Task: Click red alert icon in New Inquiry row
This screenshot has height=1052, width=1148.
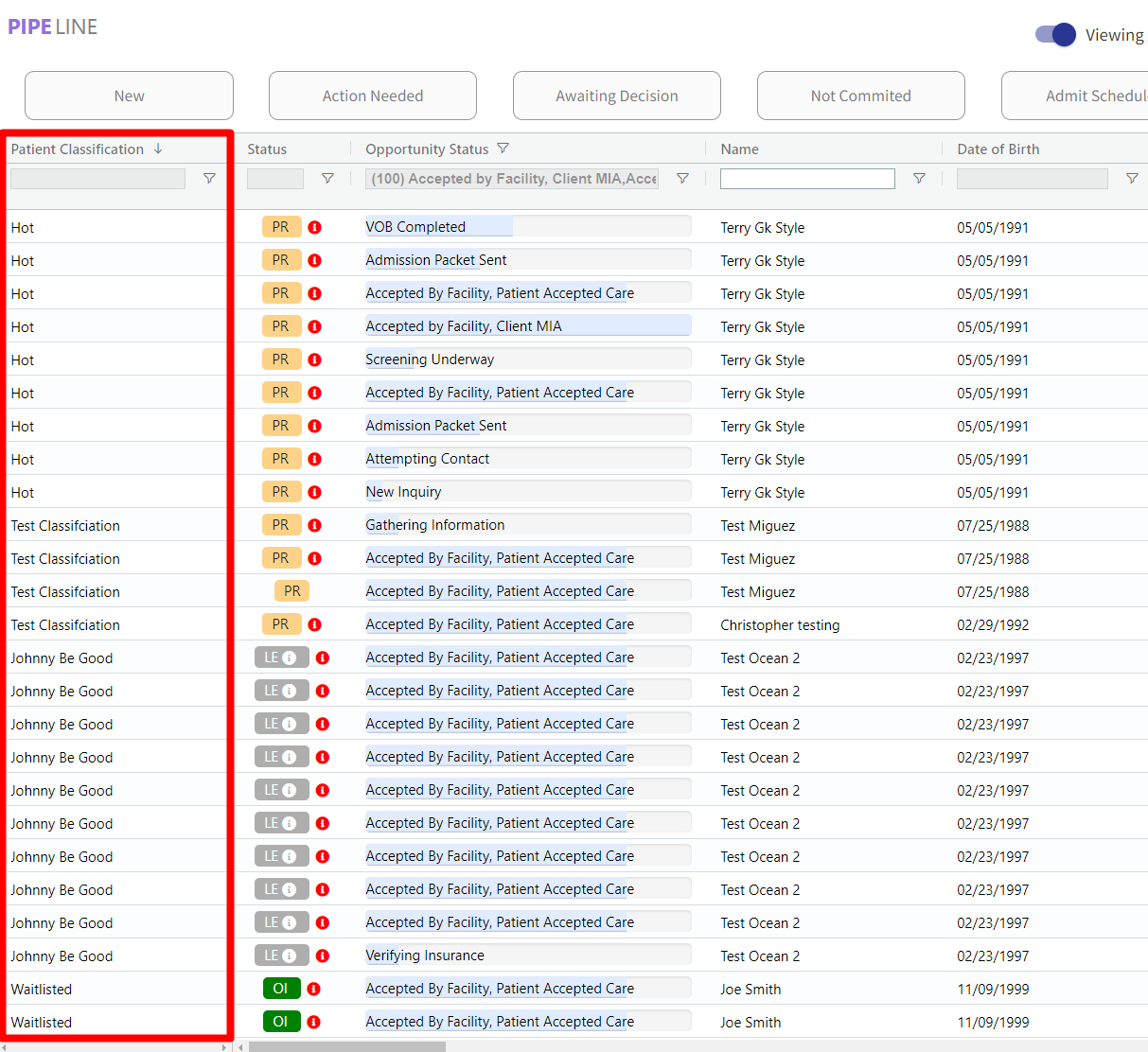Action: coord(315,492)
